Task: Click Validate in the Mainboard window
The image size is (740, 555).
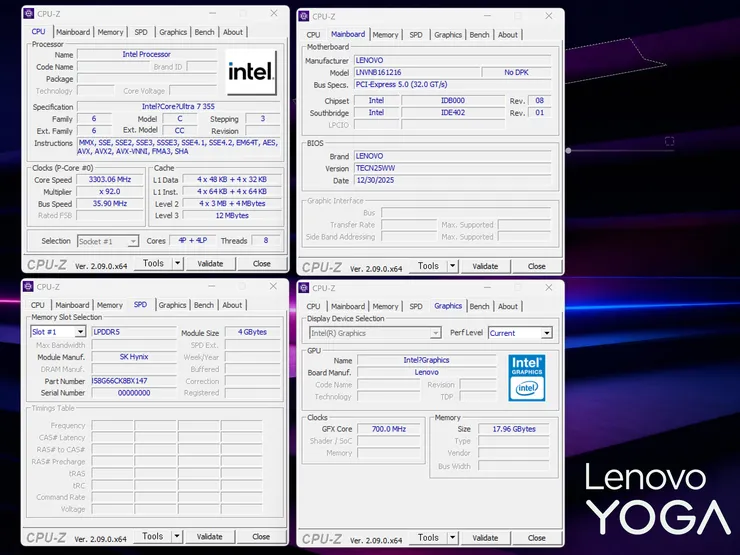Action: point(485,266)
